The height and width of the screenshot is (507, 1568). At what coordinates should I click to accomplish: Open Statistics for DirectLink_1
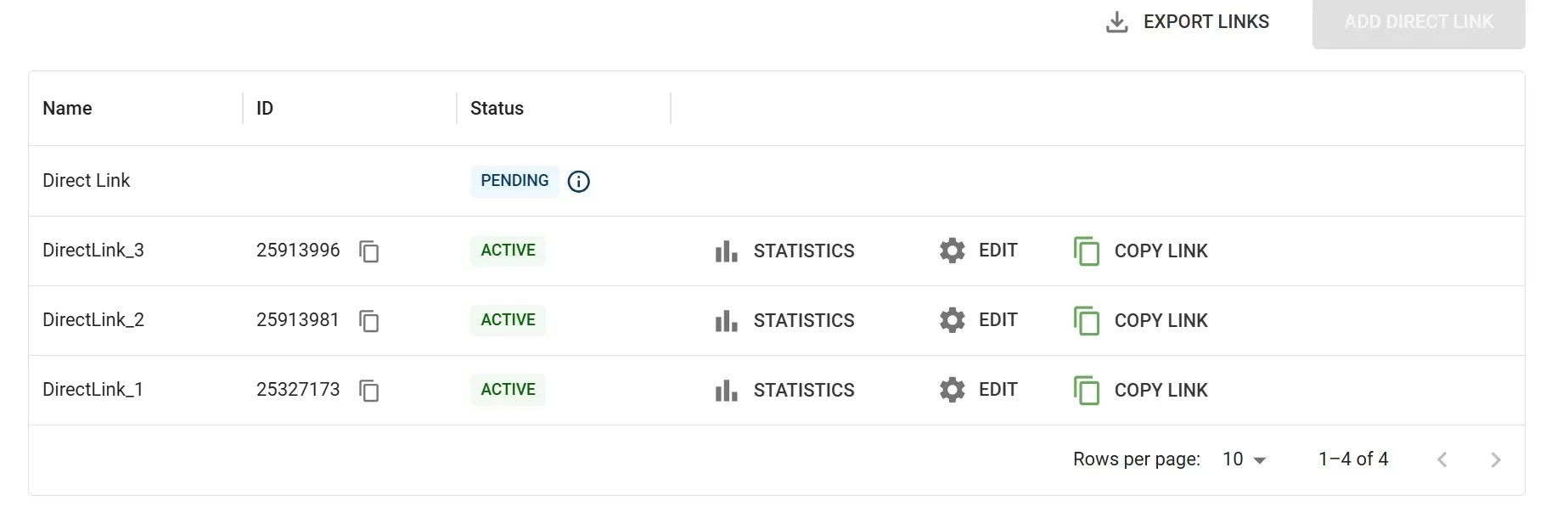pyautogui.click(x=785, y=391)
